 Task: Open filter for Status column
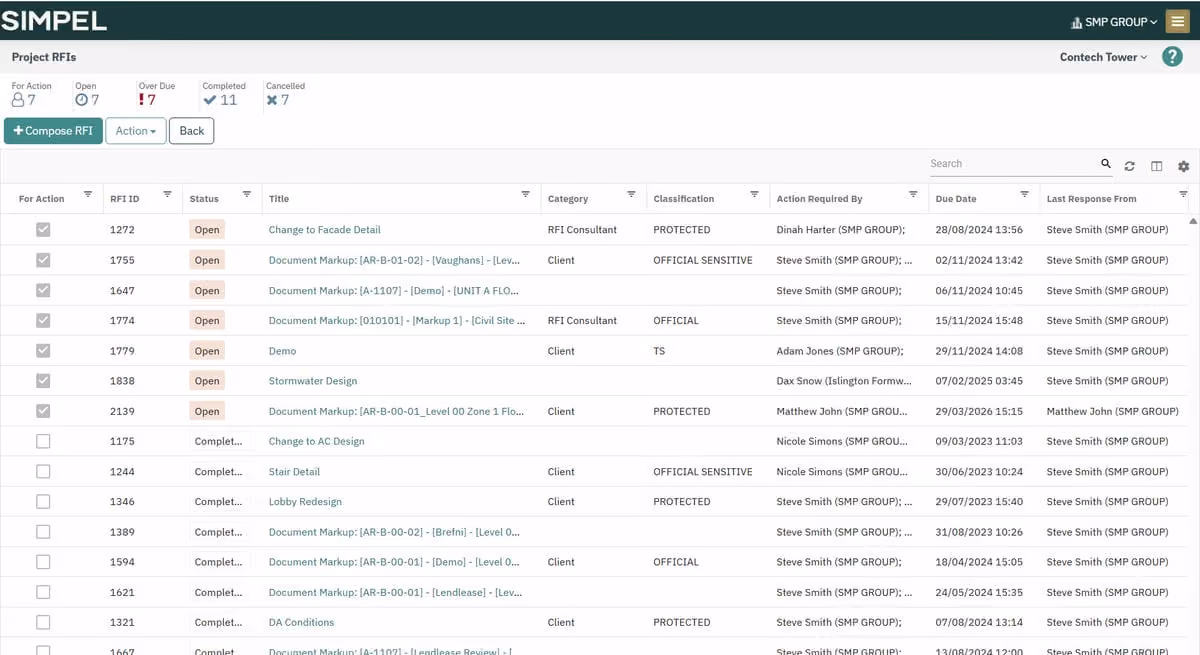[247, 194]
